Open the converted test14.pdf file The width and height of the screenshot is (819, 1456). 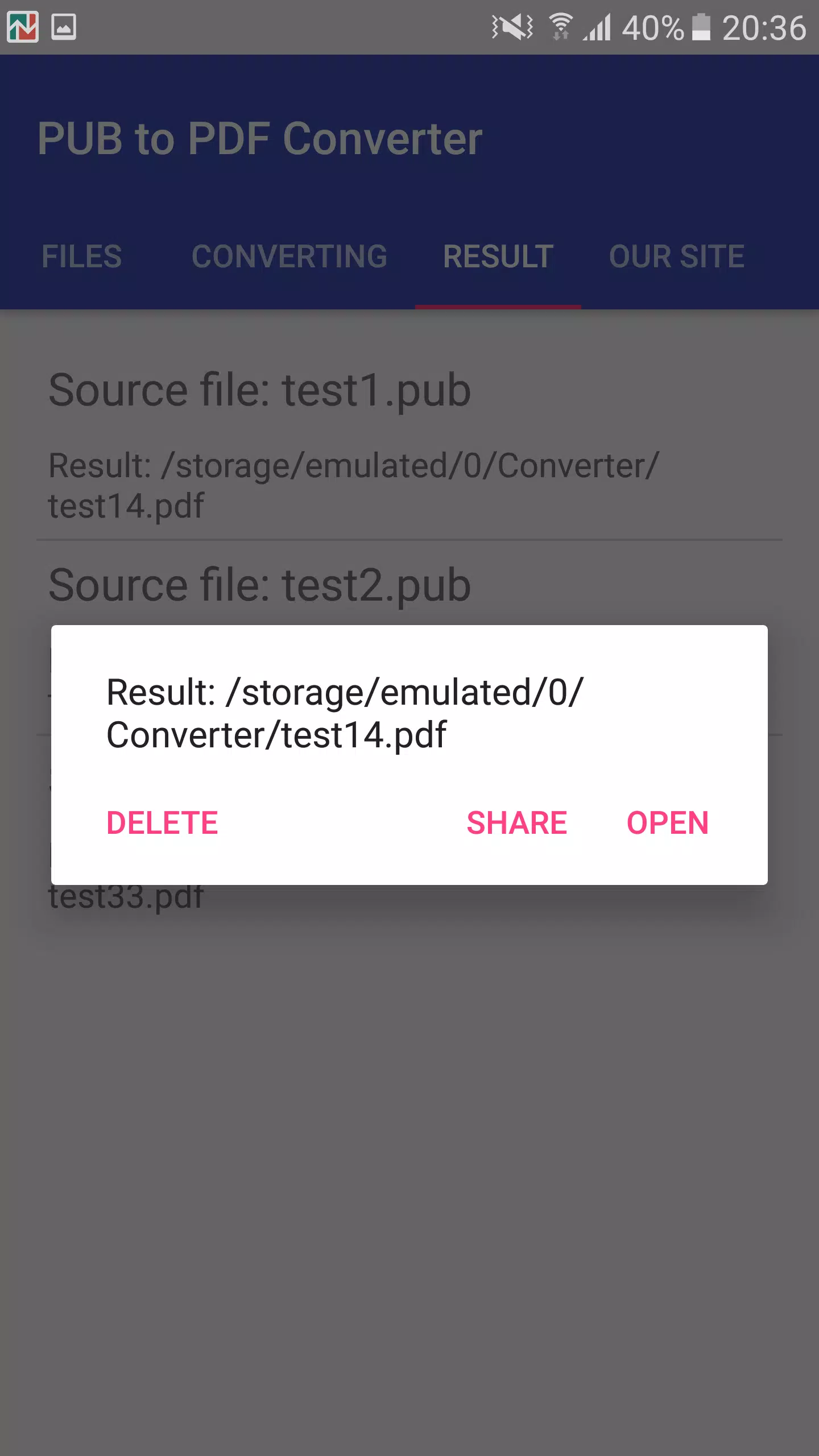(668, 823)
